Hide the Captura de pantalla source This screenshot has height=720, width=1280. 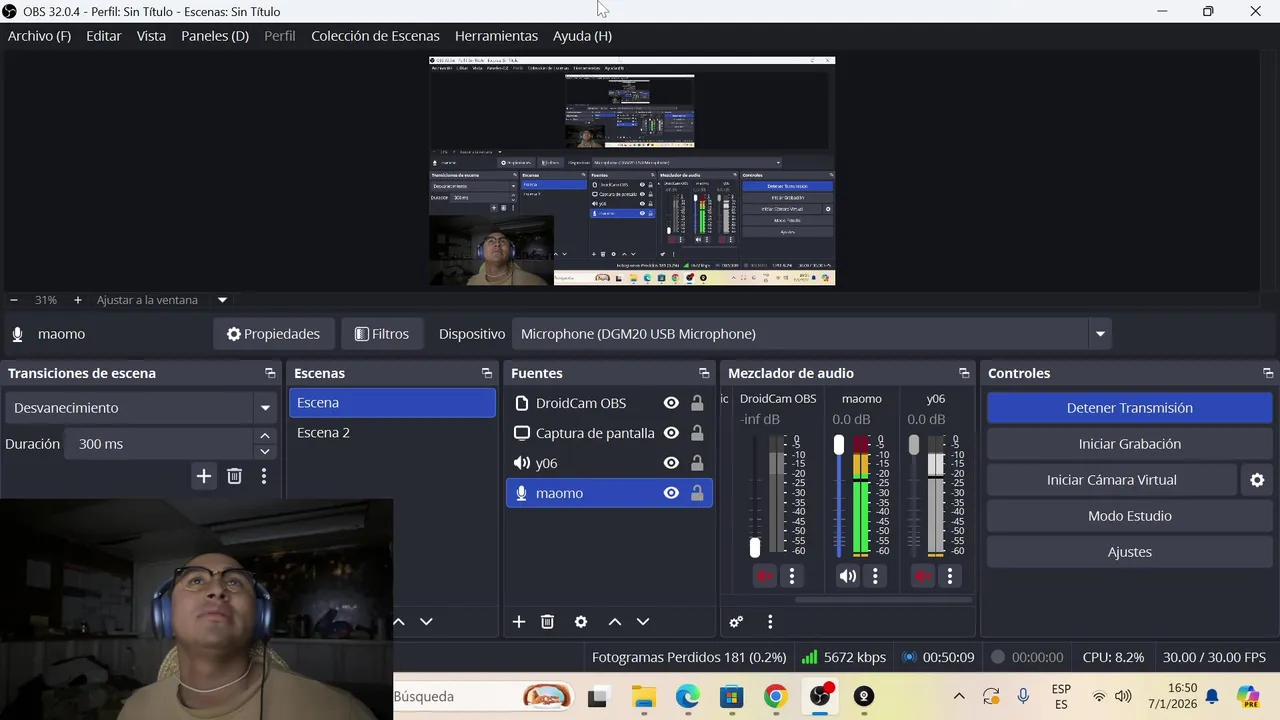tap(671, 433)
